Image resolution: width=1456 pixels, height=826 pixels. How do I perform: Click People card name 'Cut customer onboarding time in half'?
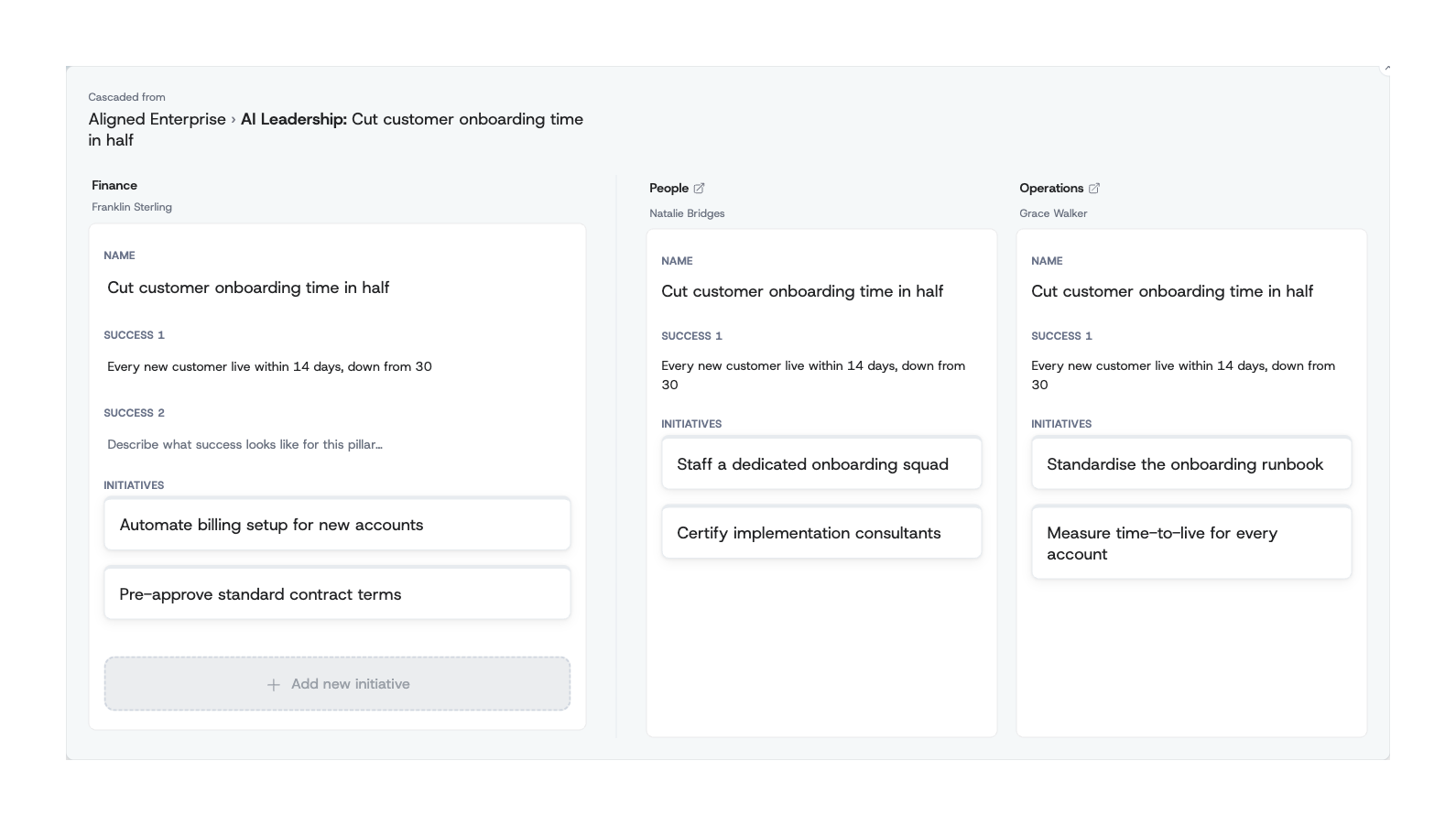coord(802,291)
